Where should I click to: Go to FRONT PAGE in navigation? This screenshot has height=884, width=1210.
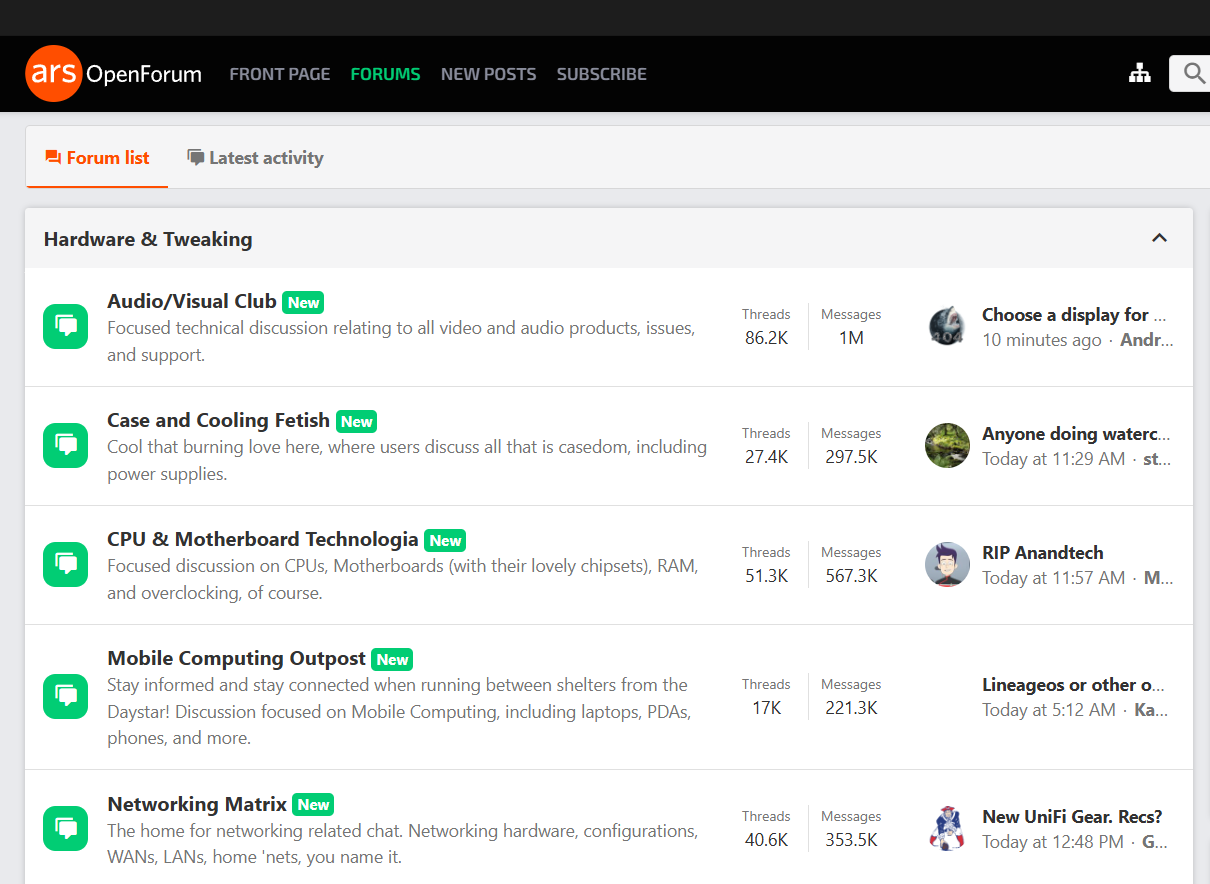(280, 74)
